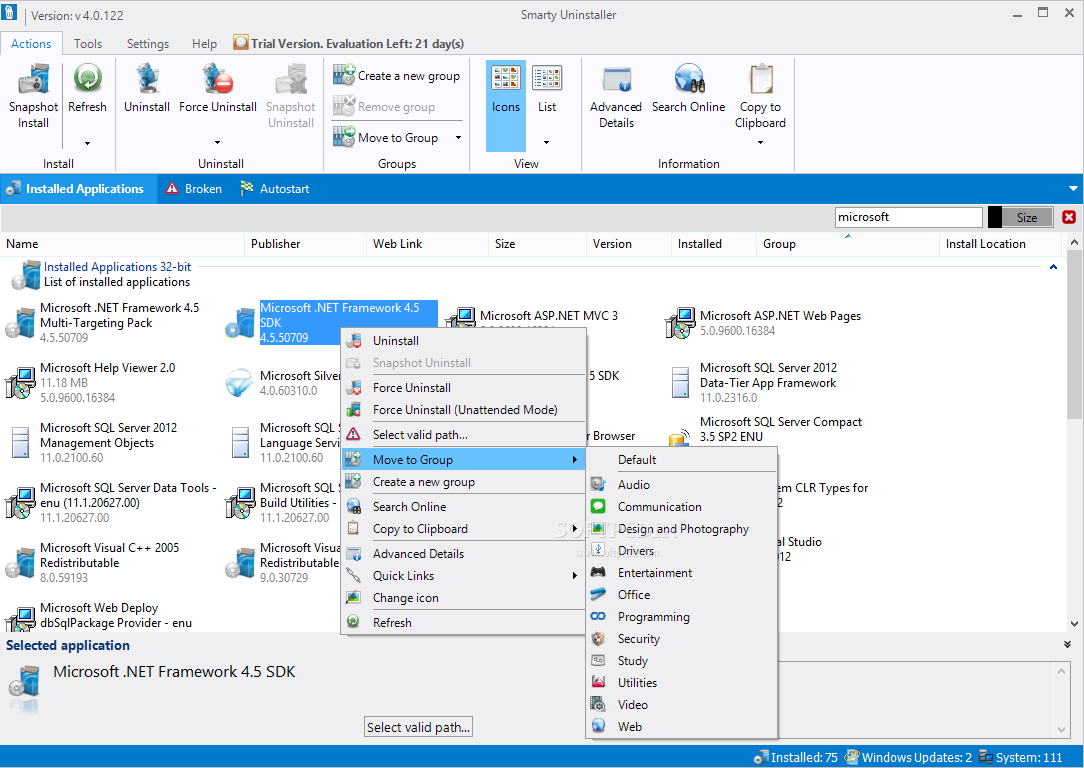Click the Select valid path... button
Screen dimensions: 1084x768
[x=418, y=727]
